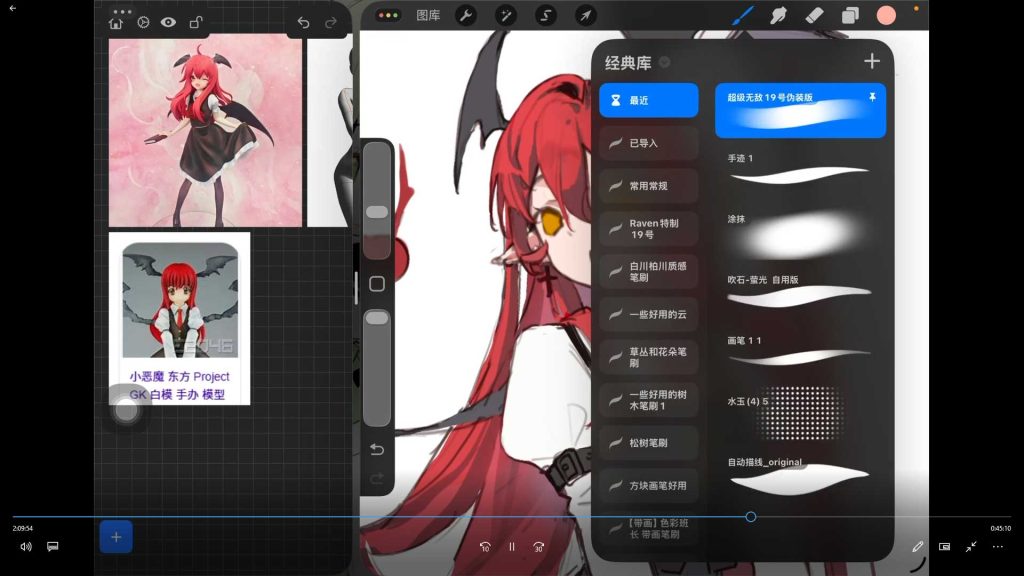The width and height of the screenshot is (1024, 576).
Task: Open home in the reference app
Action: click(116, 23)
